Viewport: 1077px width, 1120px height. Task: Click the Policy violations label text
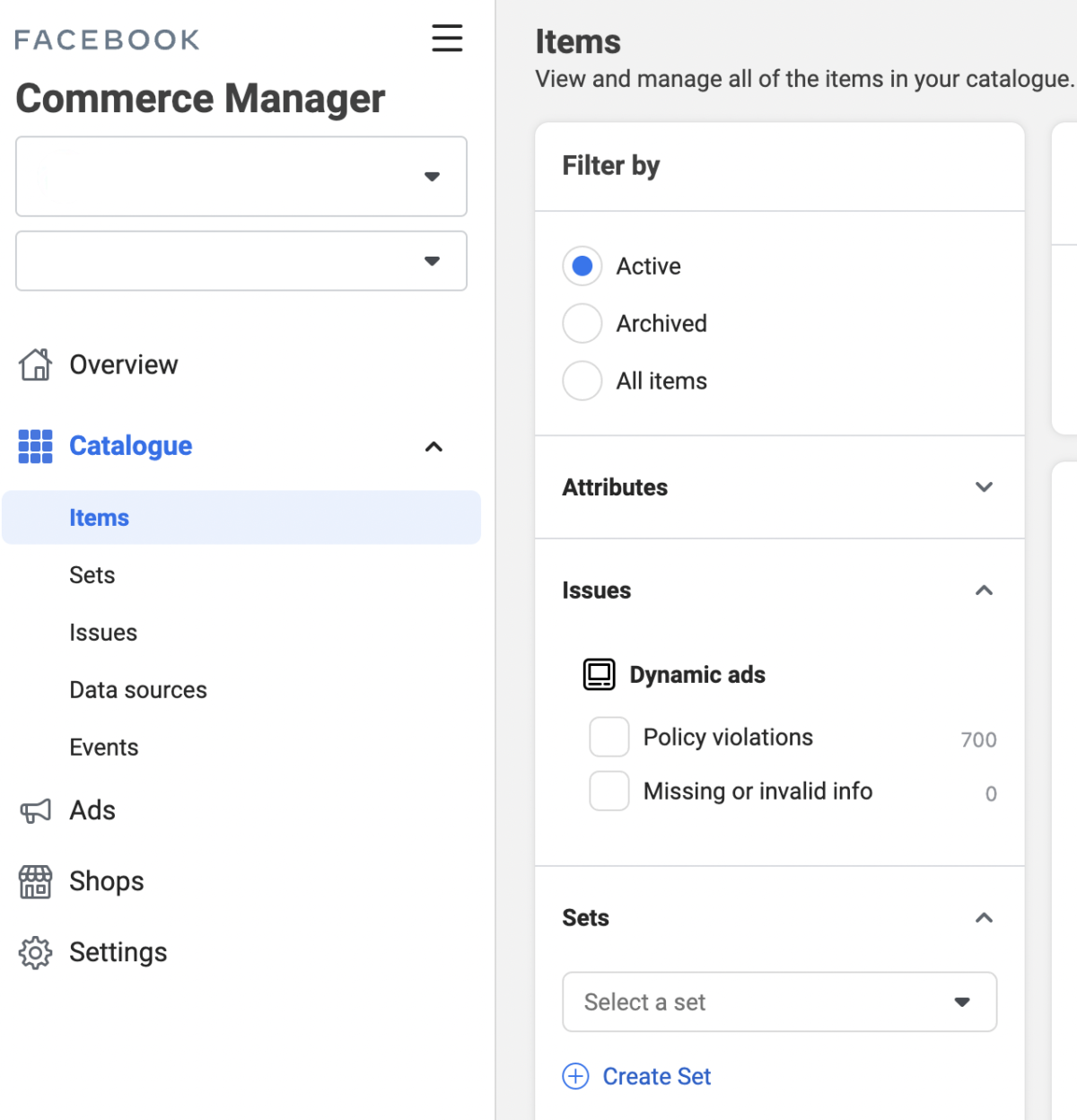728,738
